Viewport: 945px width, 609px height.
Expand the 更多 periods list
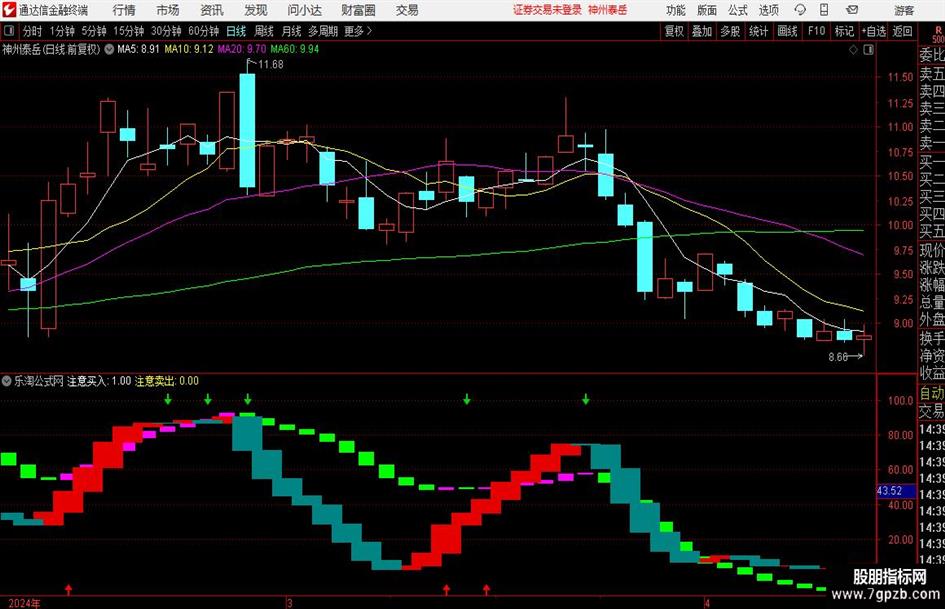359,31
